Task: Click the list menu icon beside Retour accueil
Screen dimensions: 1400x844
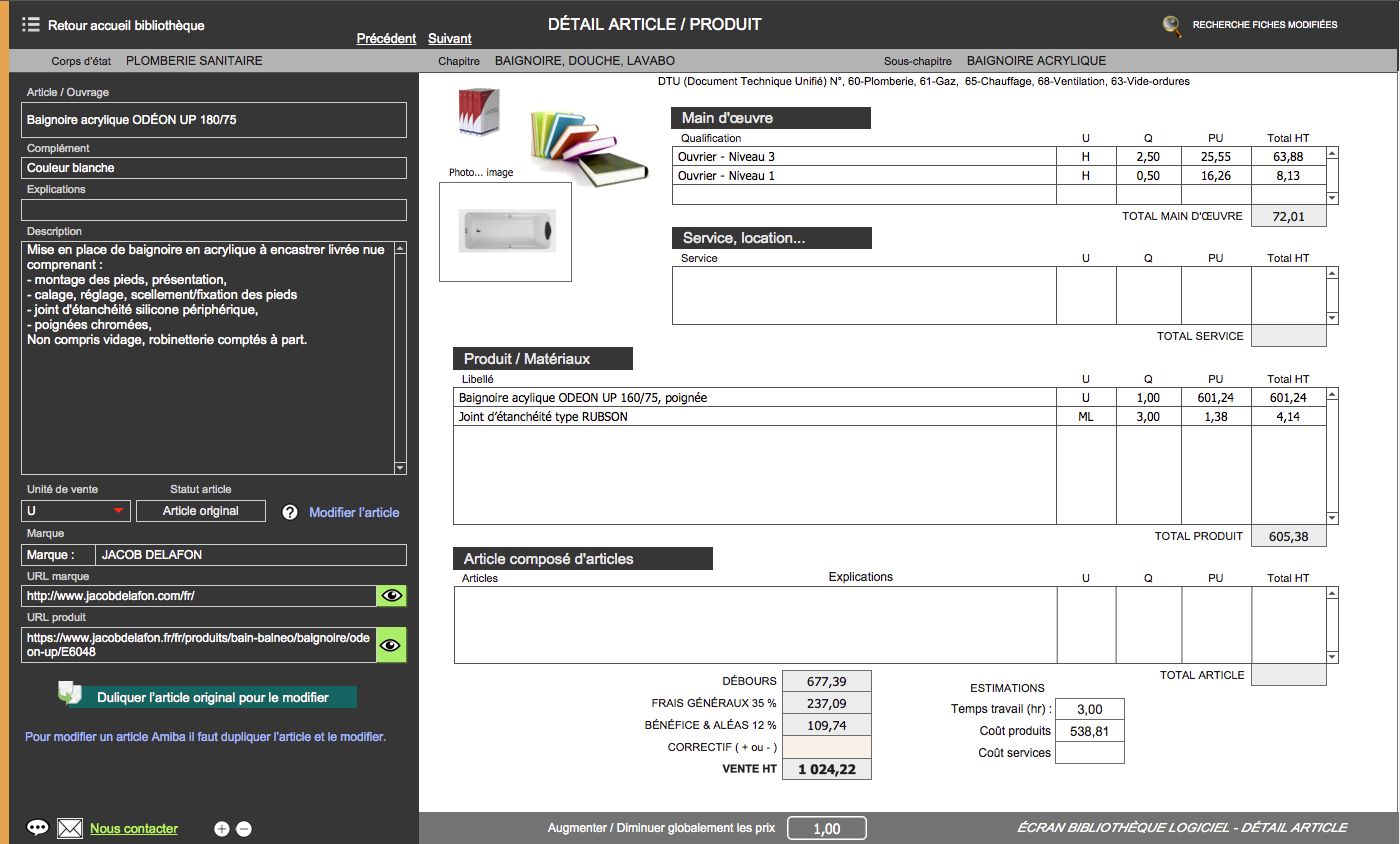Action: pyautogui.click(x=31, y=24)
